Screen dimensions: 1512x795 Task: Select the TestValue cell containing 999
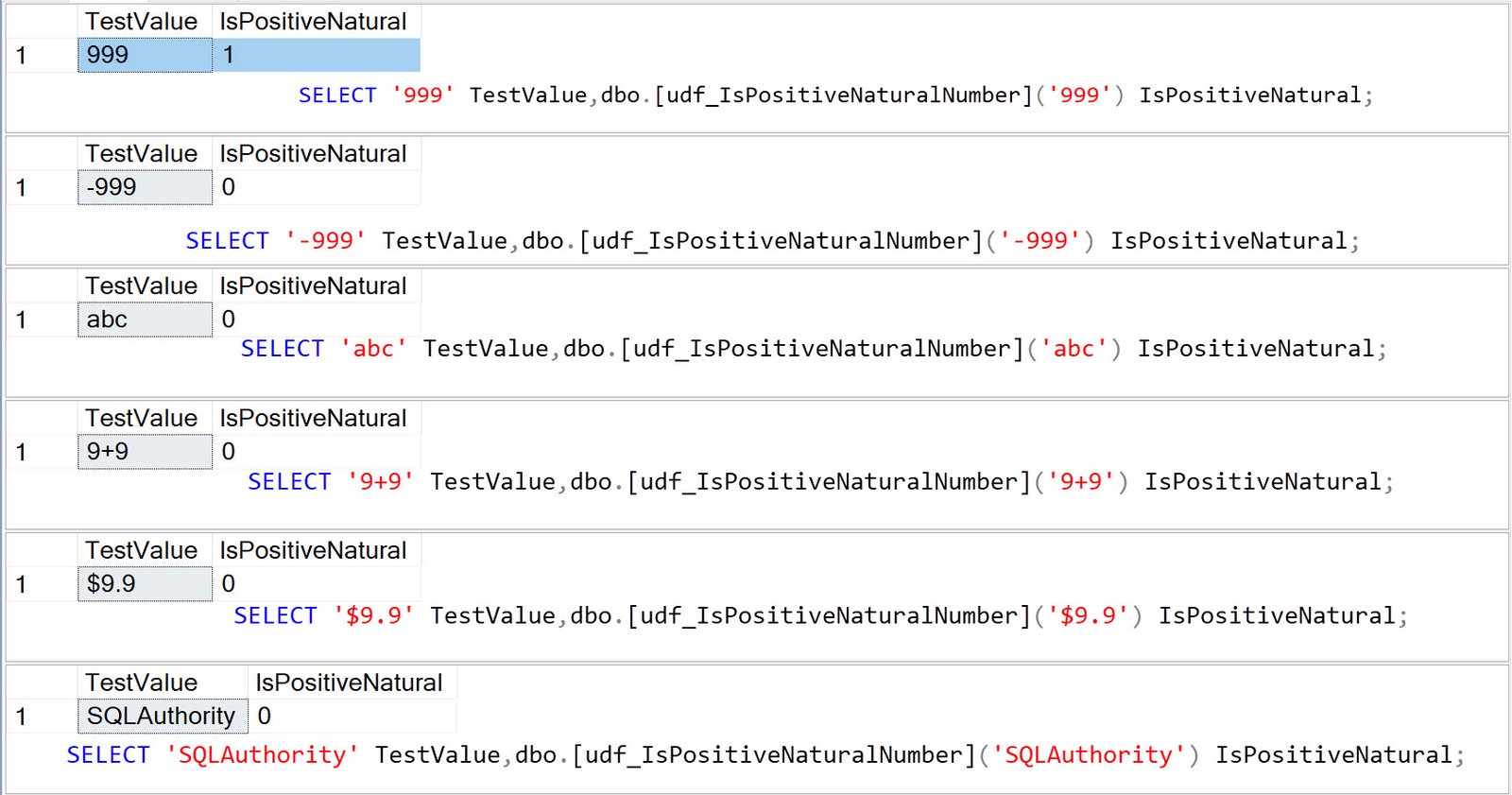click(x=145, y=55)
